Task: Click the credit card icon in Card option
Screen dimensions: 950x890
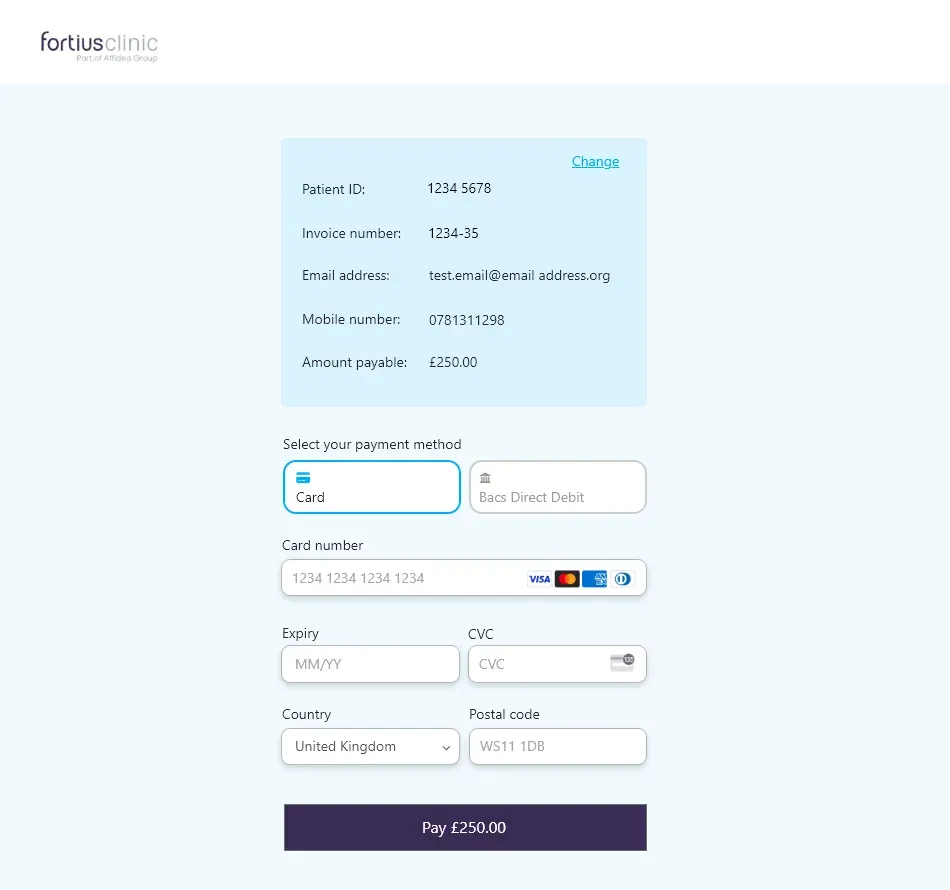Action: click(301, 476)
